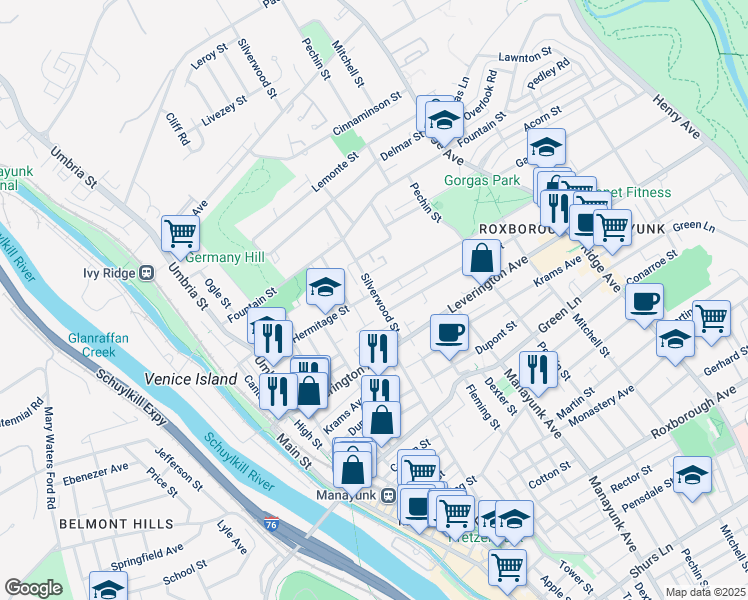748x600 pixels.
Task: Click the Manayunk train station icon
Action: [389, 496]
